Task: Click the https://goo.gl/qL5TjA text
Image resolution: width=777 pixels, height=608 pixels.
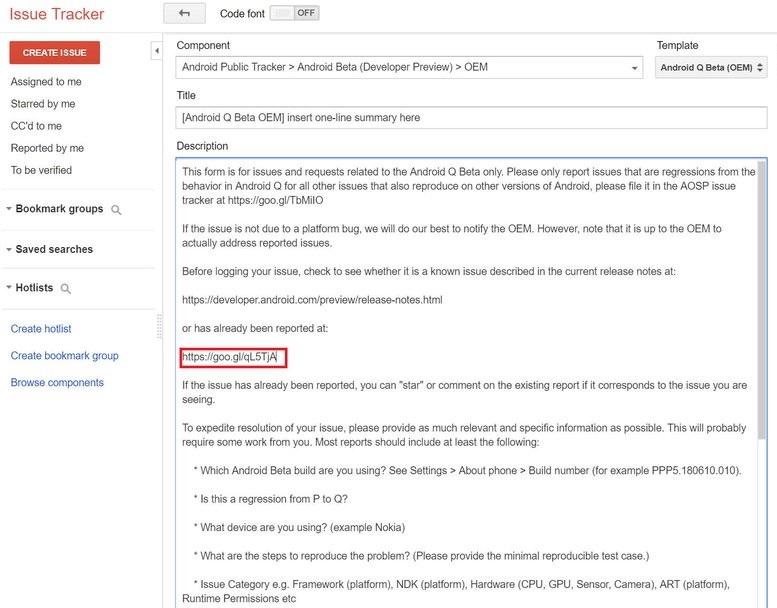Action: 229,357
